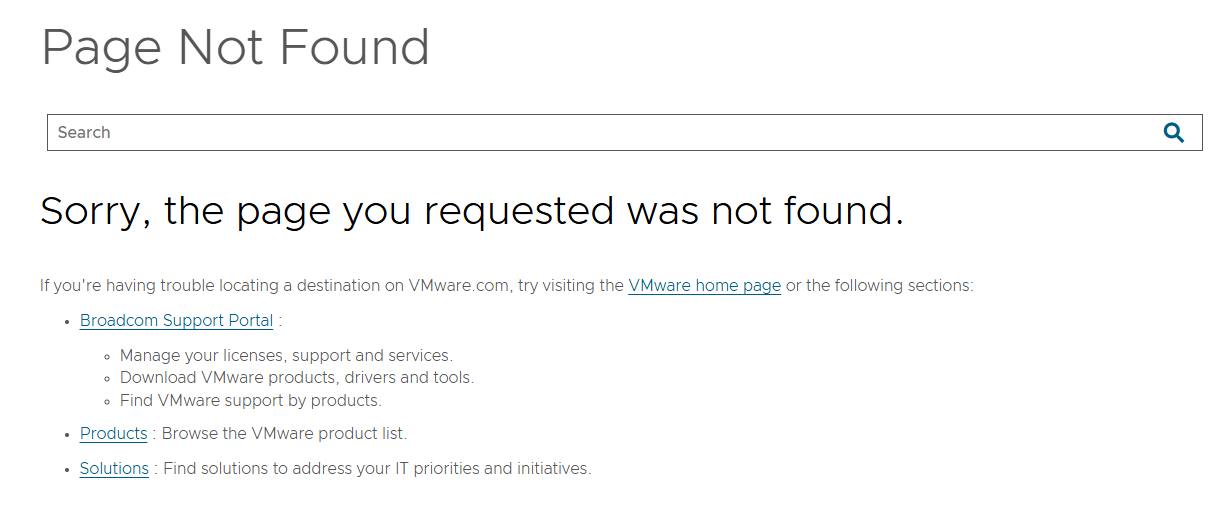Focus the Search input field
Image resolution: width=1230 pixels, height=508 pixels.
coord(600,132)
